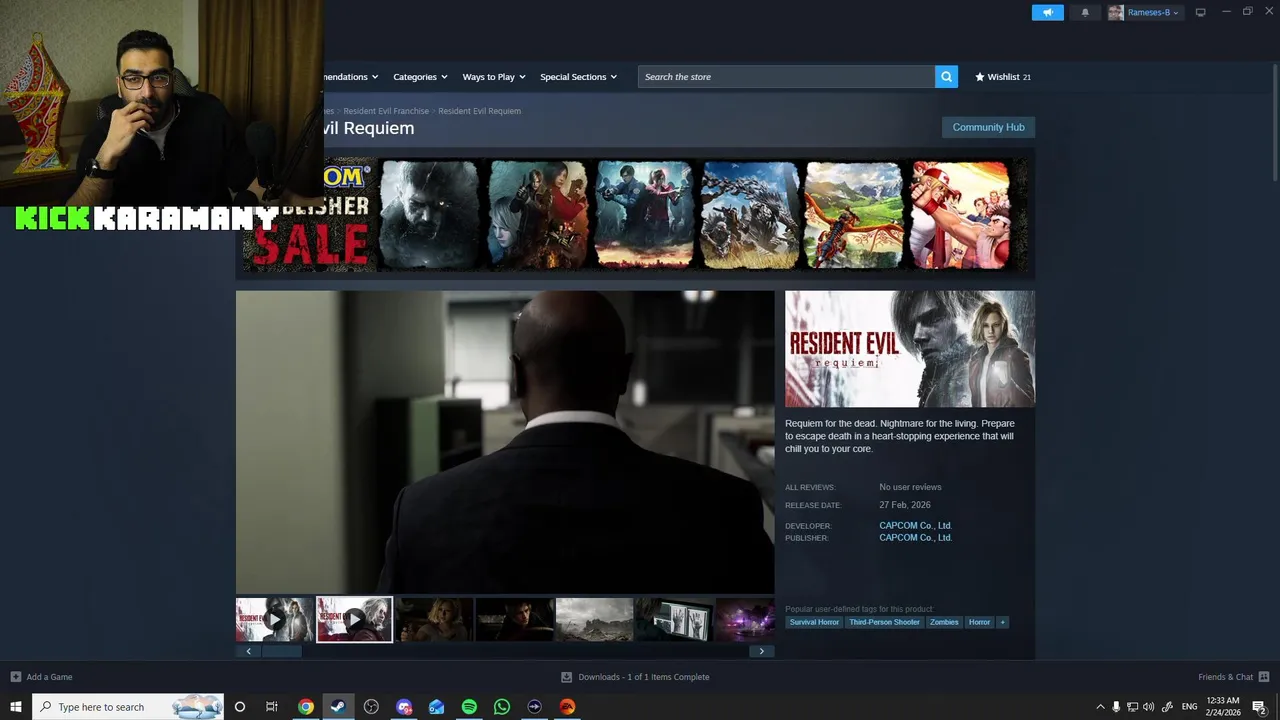This screenshot has height=720, width=1280.
Task: Open the Windows Start menu
Action: (x=16, y=707)
